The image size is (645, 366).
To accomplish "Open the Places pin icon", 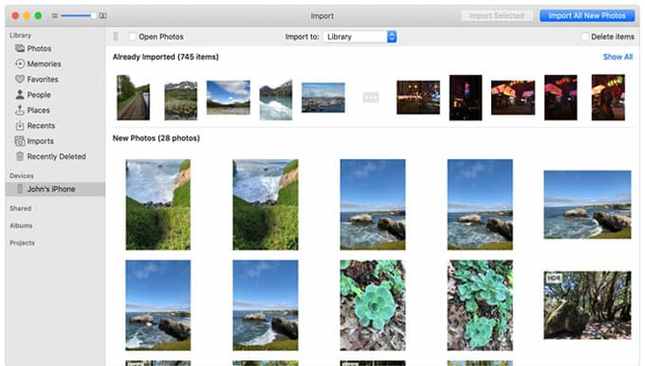I will click(x=20, y=110).
